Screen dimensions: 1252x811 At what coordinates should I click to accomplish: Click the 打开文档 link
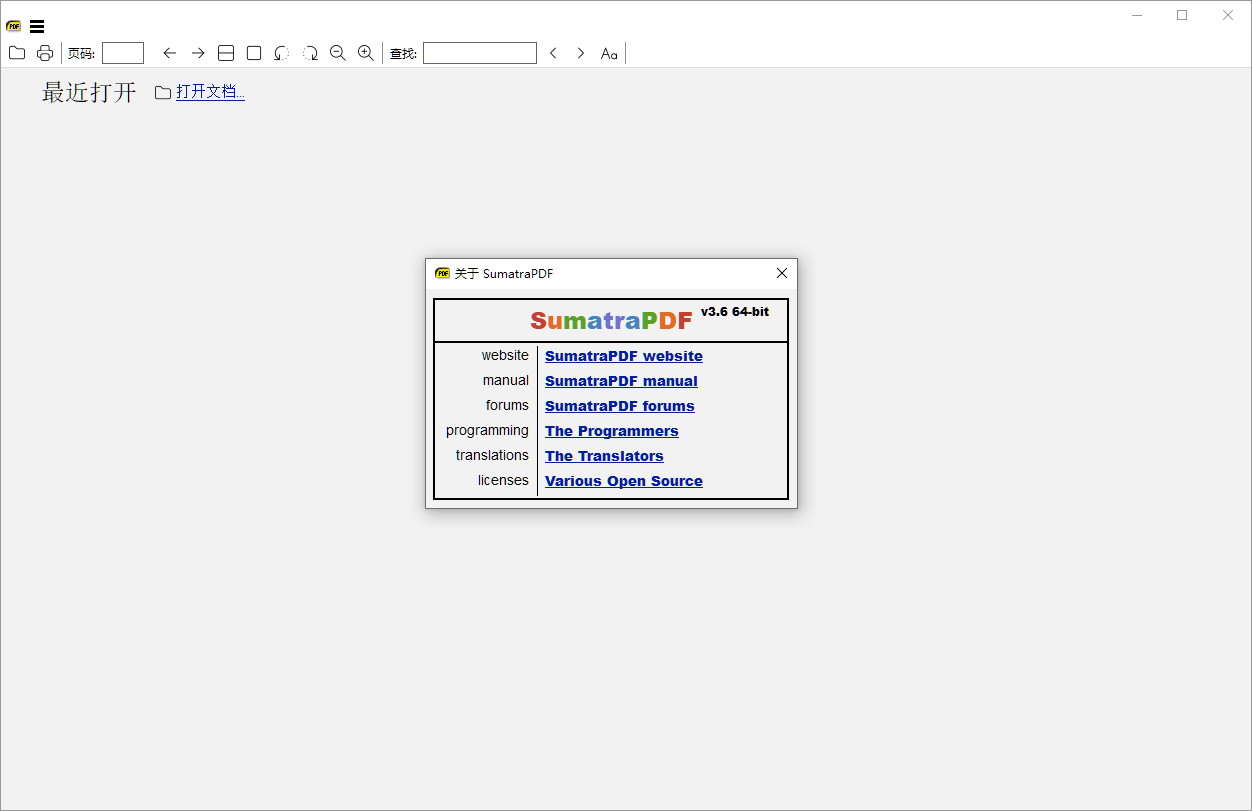click(x=210, y=92)
